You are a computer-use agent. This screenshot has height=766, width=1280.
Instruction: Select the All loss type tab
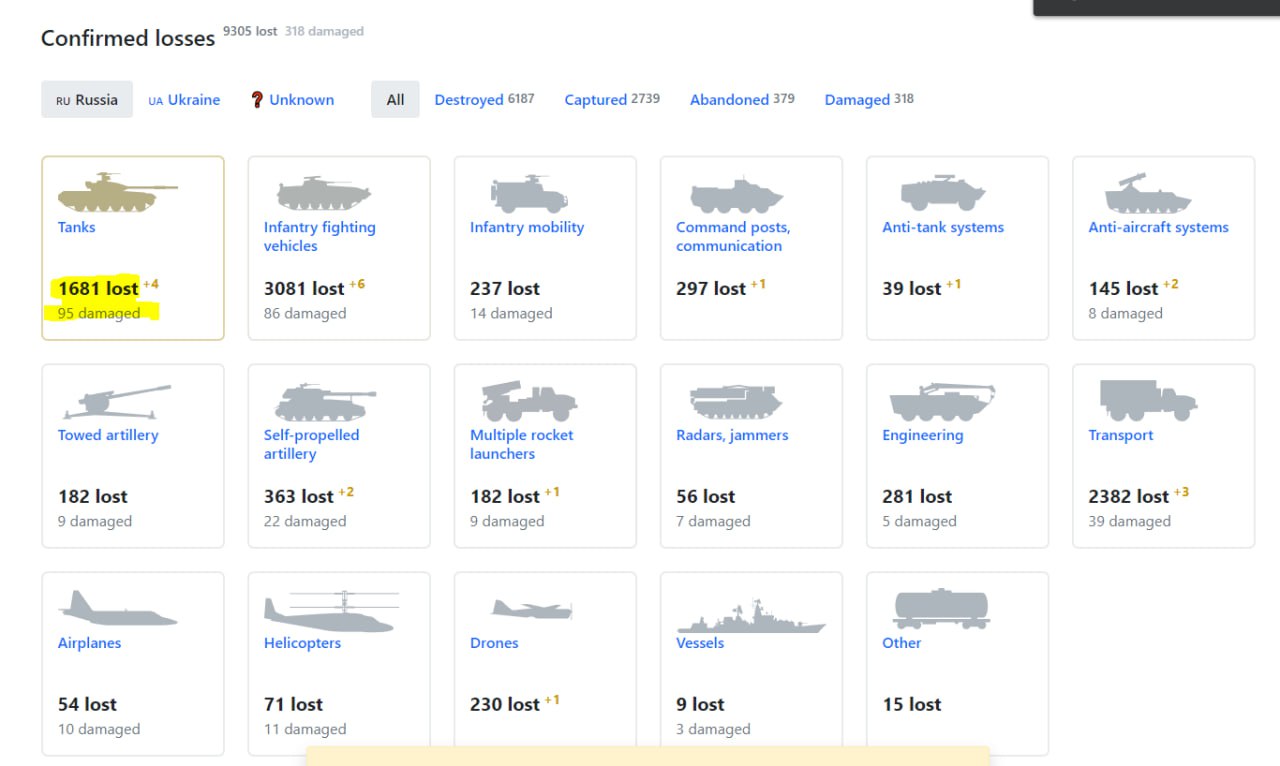(395, 100)
